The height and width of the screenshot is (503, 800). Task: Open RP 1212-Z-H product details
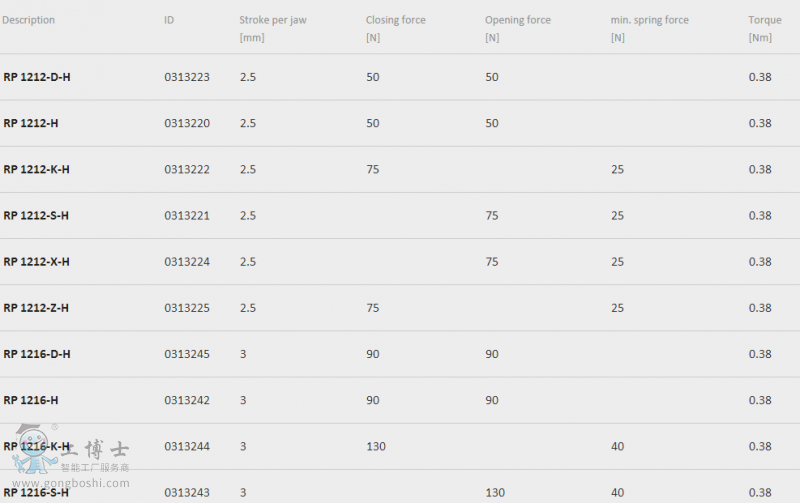pyautogui.click(x=36, y=308)
